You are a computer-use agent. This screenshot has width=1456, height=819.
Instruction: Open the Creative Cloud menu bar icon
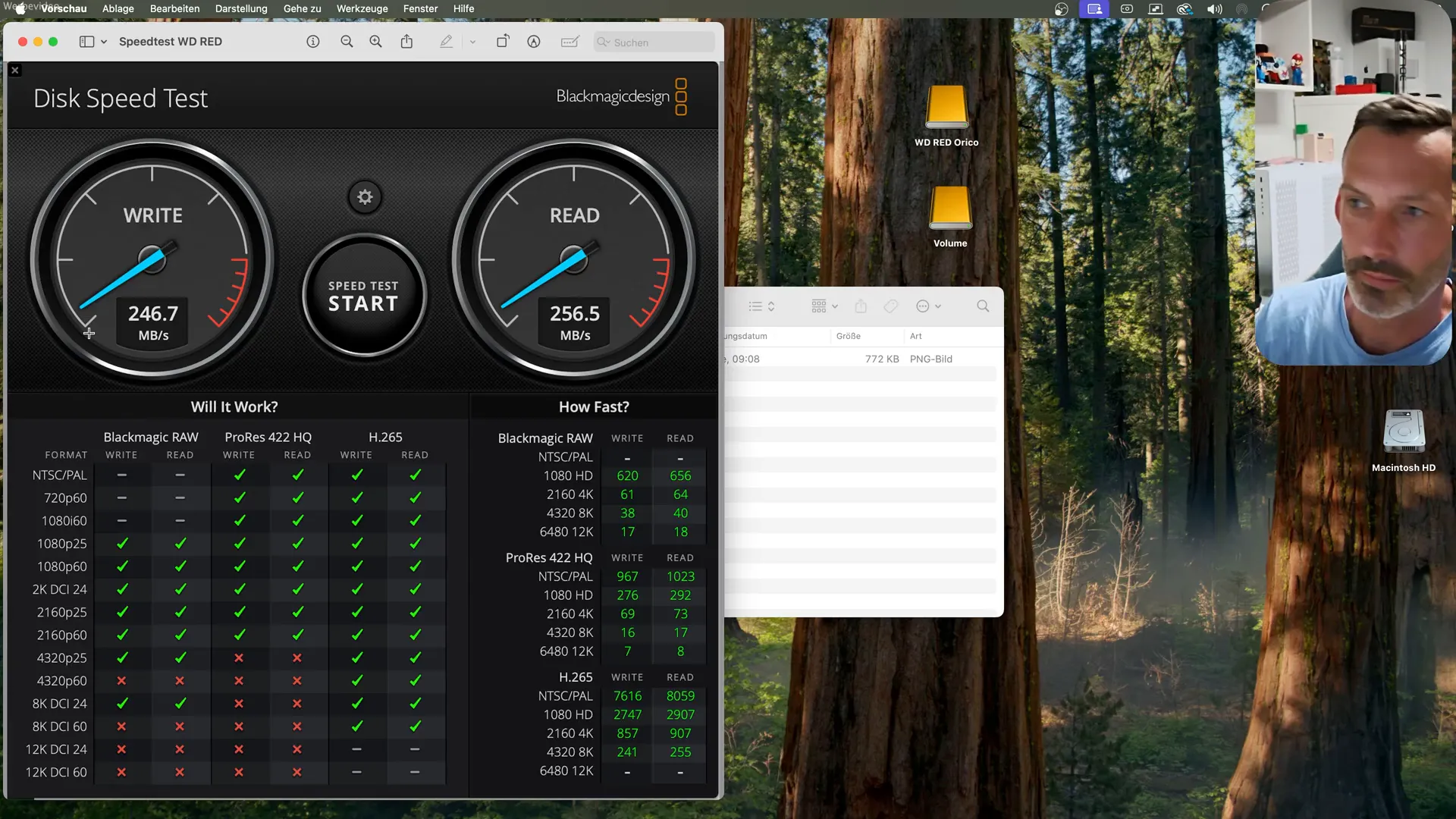click(1185, 9)
